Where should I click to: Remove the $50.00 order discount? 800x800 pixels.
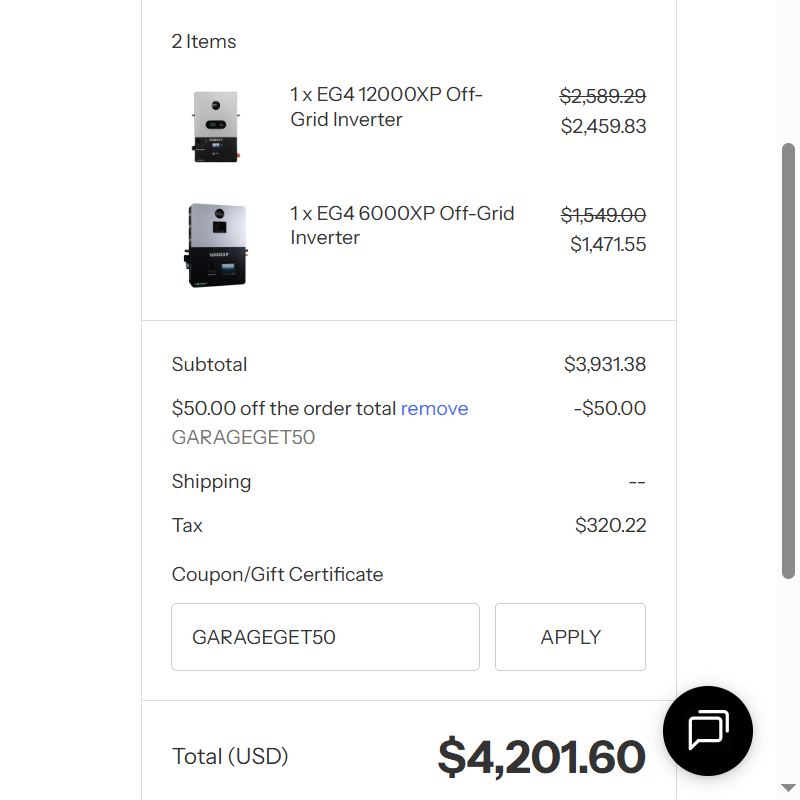(x=434, y=408)
